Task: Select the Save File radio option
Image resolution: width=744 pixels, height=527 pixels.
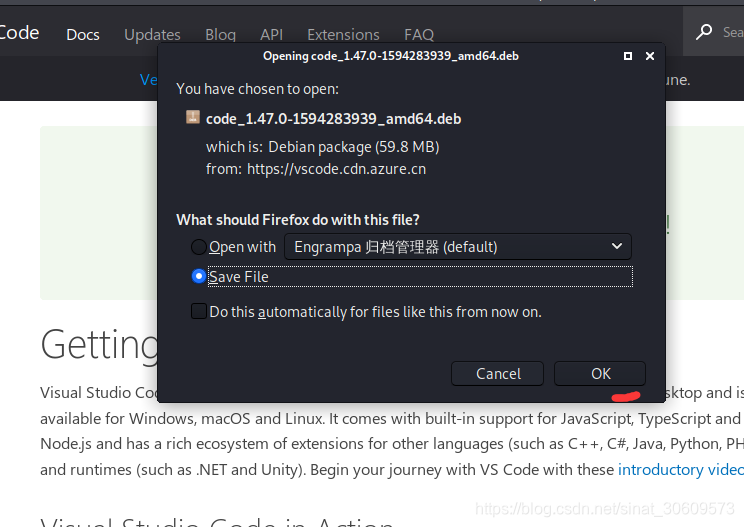Action: [x=199, y=276]
